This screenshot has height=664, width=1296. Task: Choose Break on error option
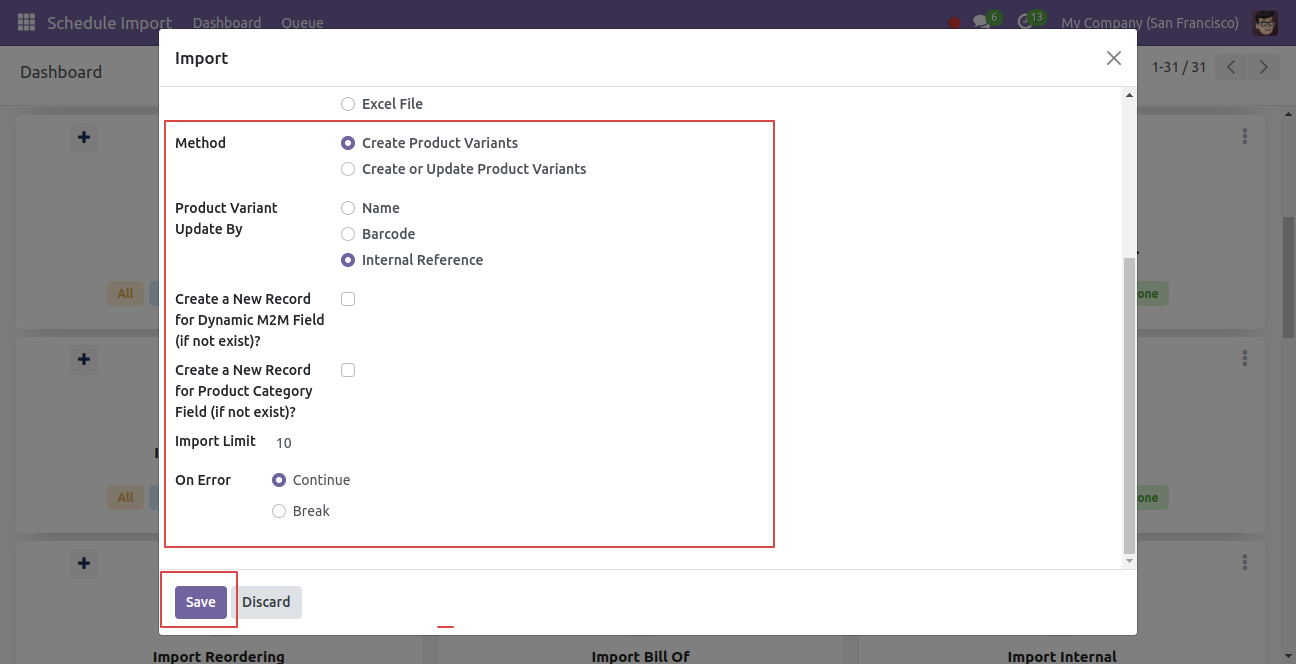pos(279,511)
